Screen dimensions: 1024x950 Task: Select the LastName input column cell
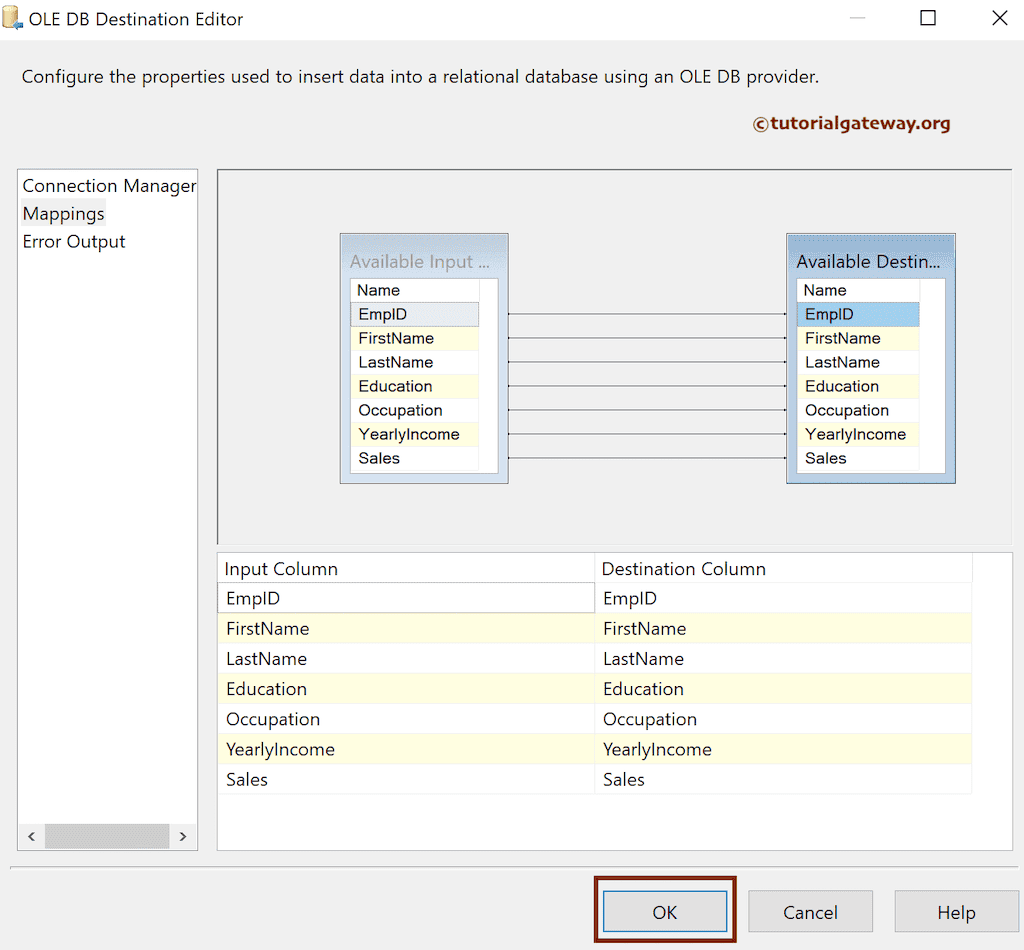click(x=400, y=658)
